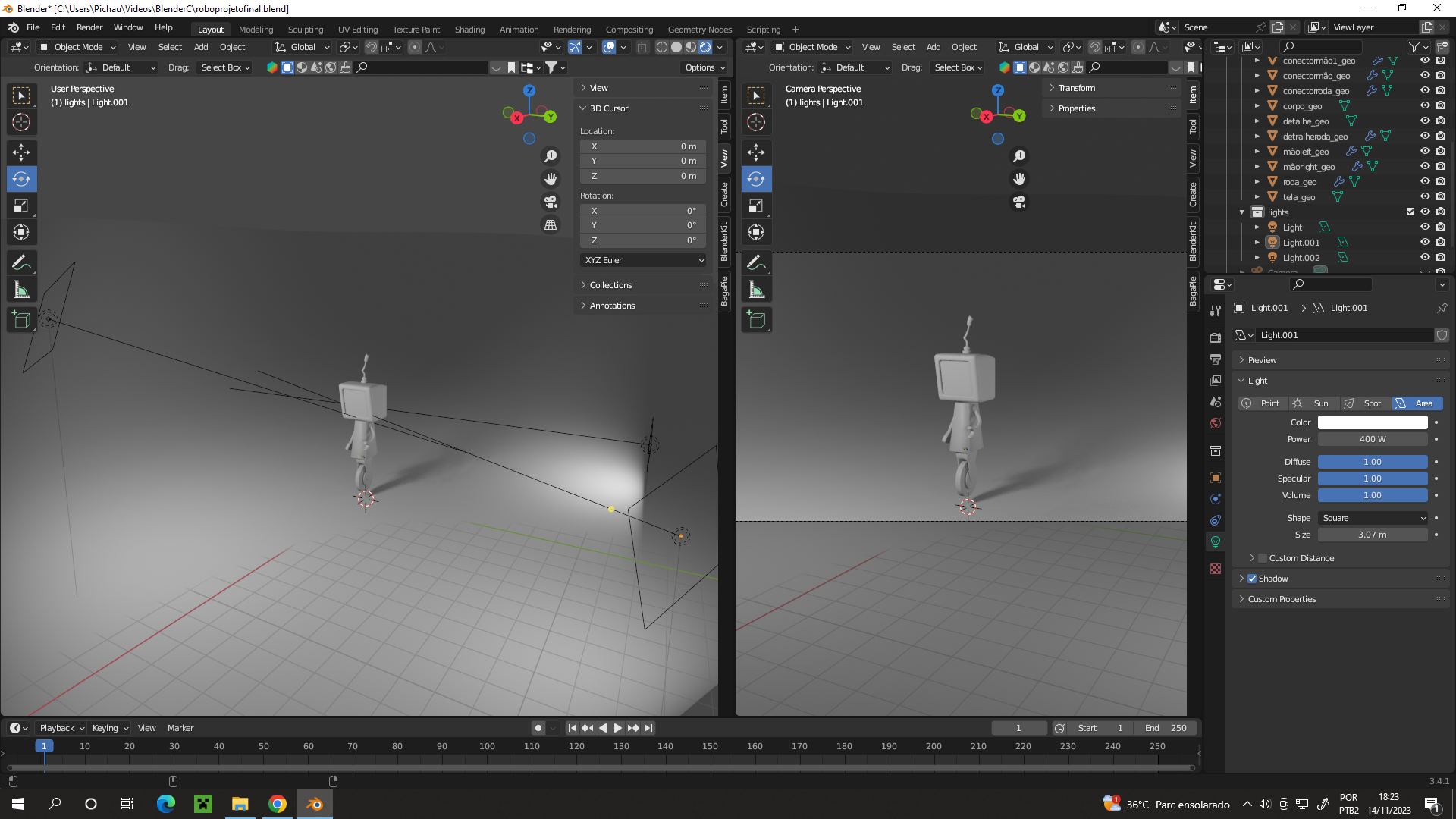
Task: Toggle camera view icon in left viewport
Action: [x=551, y=202]
